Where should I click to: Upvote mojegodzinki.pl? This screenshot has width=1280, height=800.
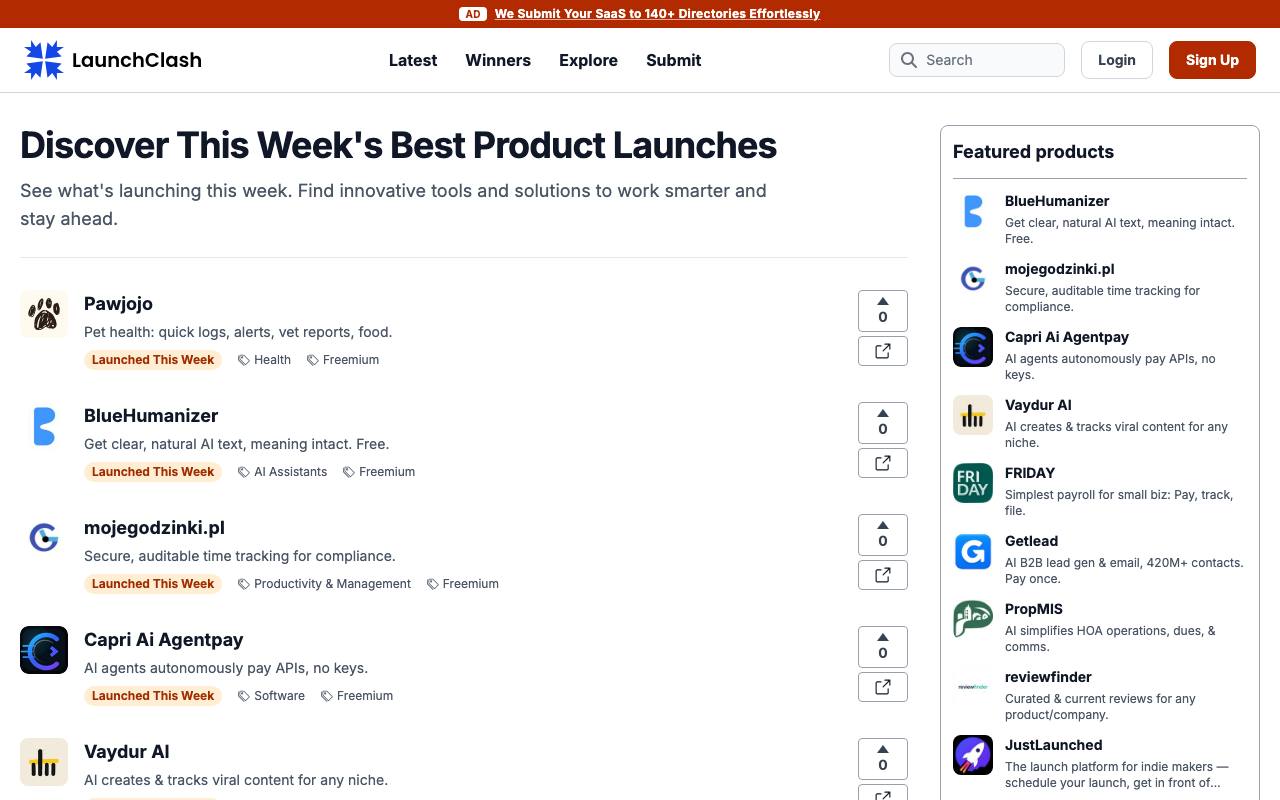[x=883, y=534]
